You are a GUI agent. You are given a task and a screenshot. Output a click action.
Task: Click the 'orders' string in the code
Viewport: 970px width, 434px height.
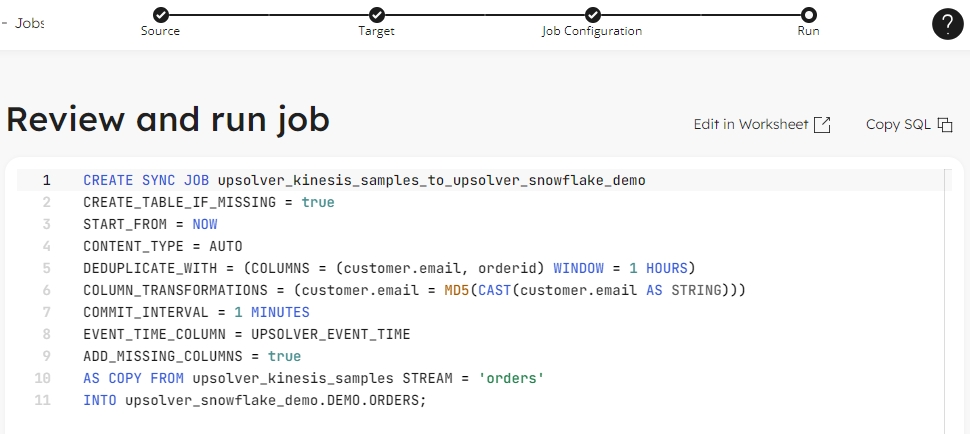tap(511, 378)
